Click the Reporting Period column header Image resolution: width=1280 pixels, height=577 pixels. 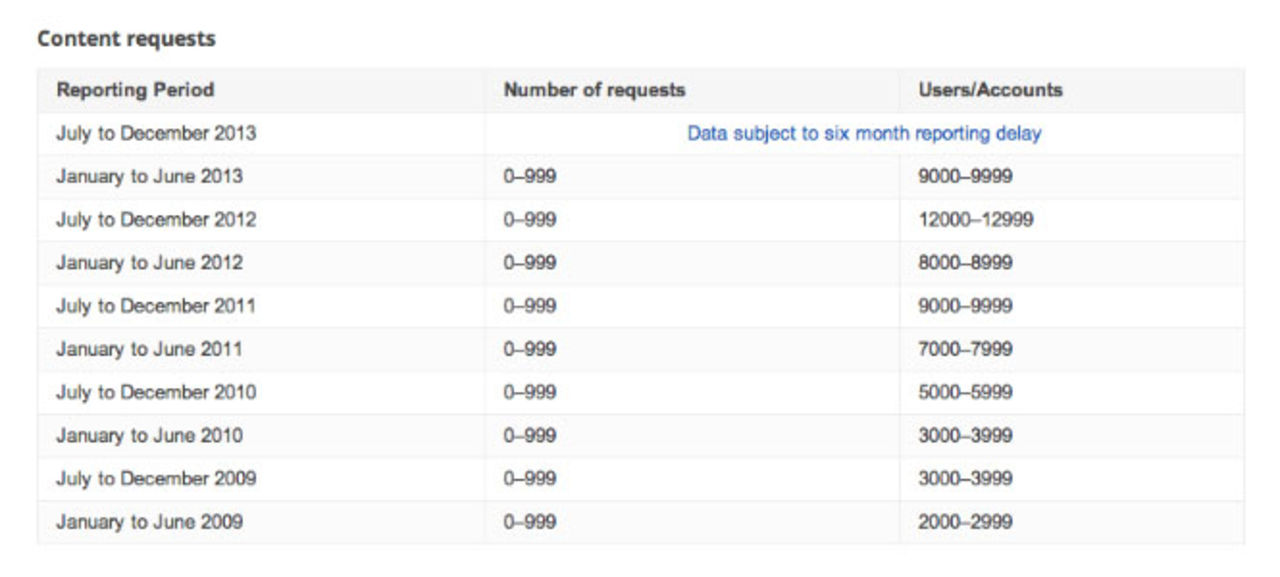pyautogui.click(x=113, y=89)
